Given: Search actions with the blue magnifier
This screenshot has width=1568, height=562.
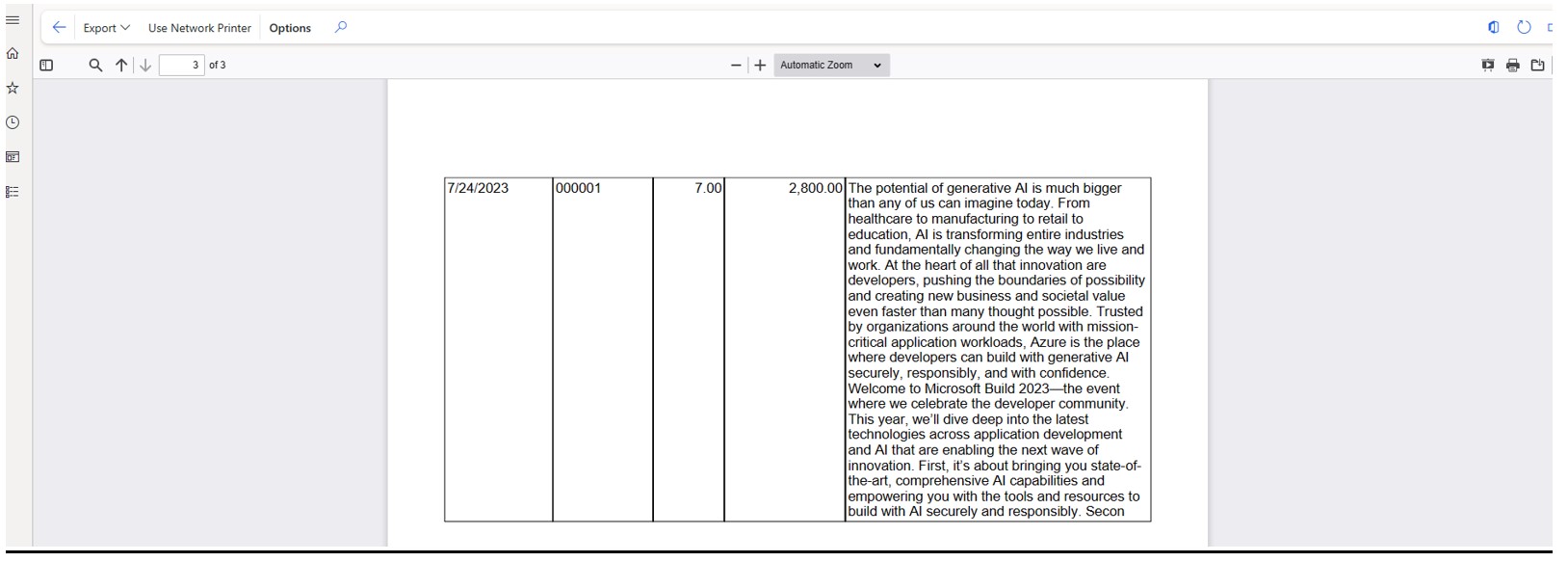Looking at the screenshot, I should click(x=340, y=27).
